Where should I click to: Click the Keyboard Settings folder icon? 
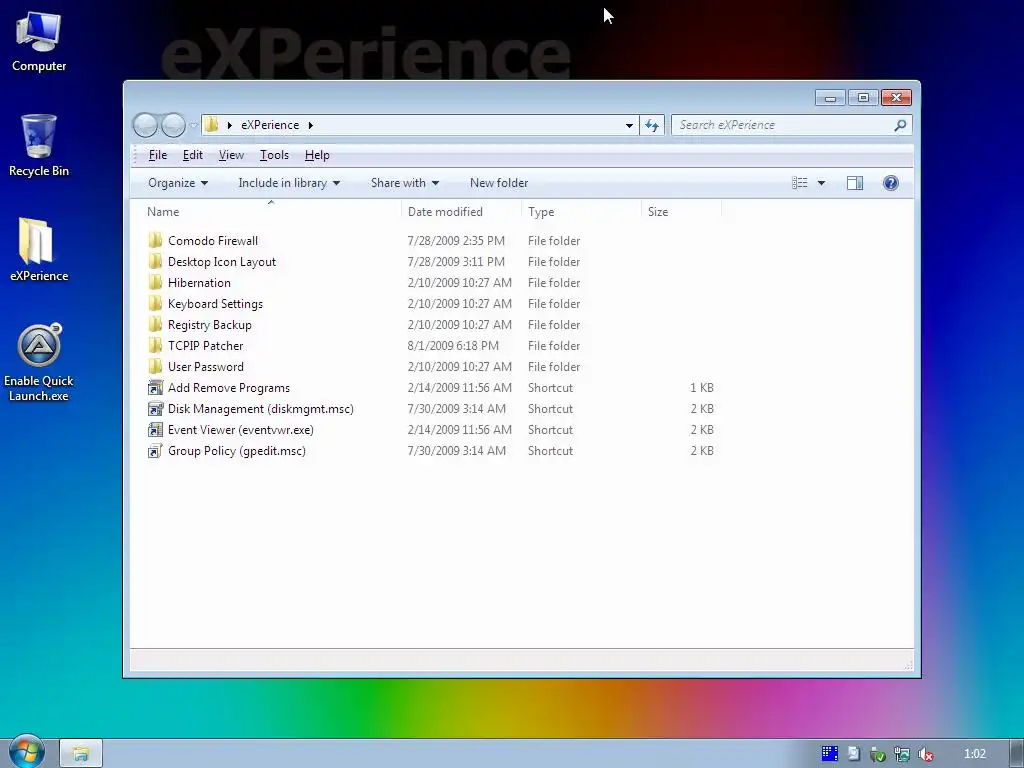point(155,303)
